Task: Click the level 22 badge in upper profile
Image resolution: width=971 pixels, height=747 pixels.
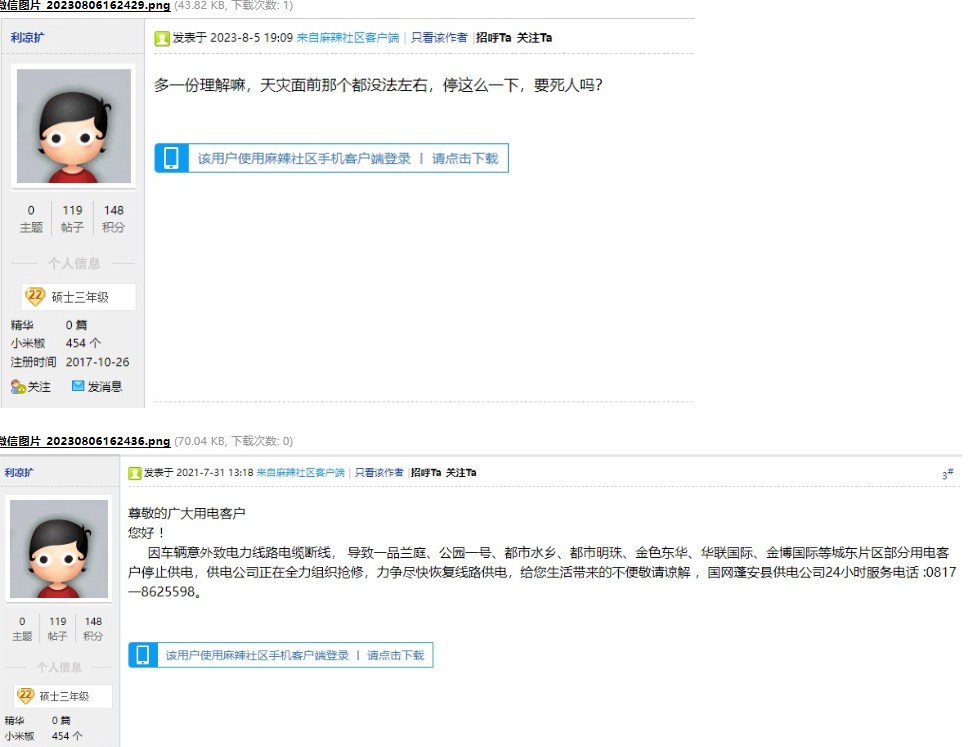Action: point(35,296)
